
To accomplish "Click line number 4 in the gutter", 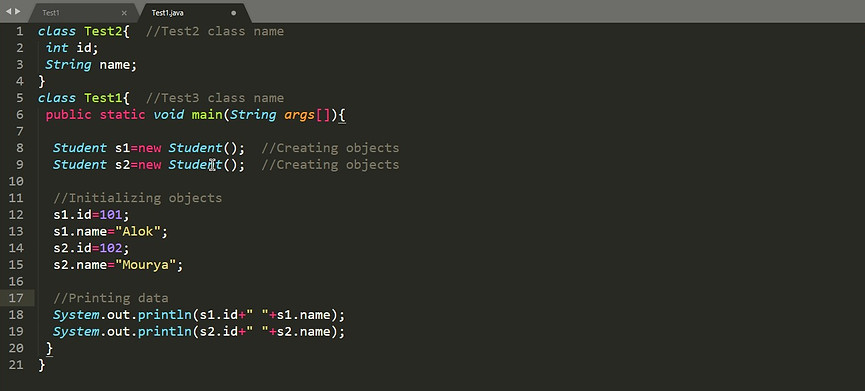I will coord(20,82).
